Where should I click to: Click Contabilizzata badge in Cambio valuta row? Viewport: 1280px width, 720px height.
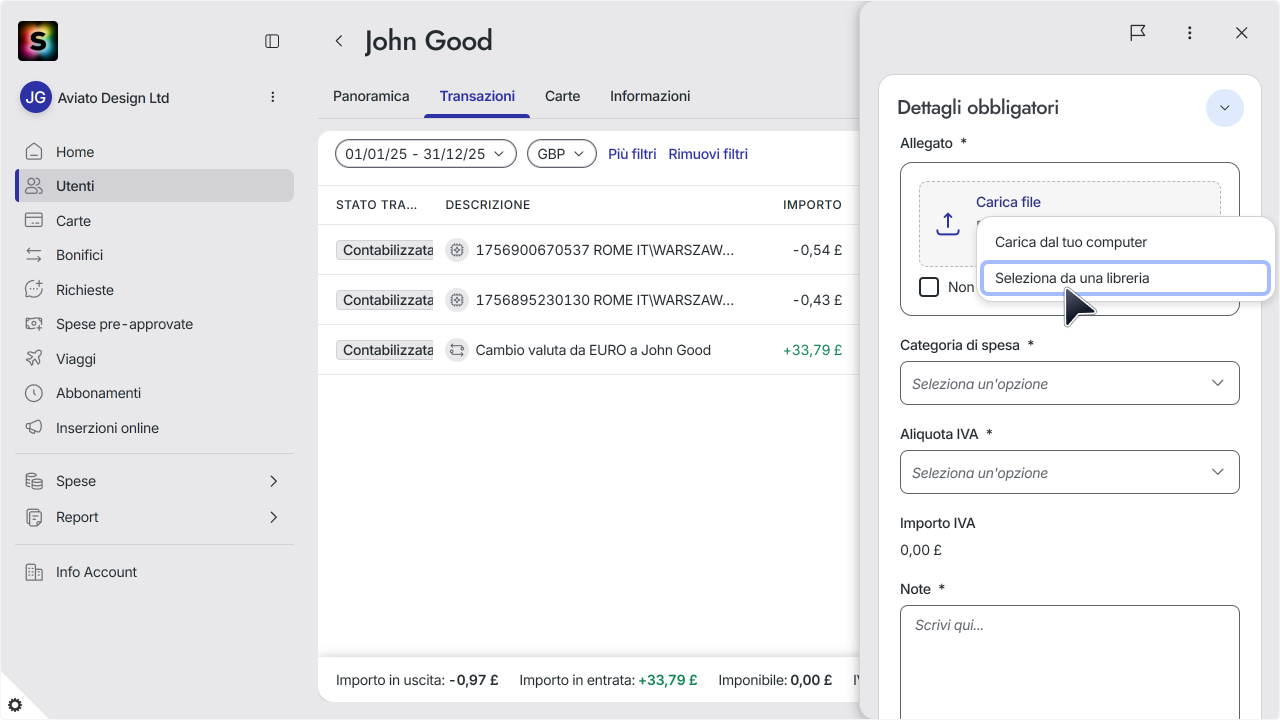pos(385,350)
